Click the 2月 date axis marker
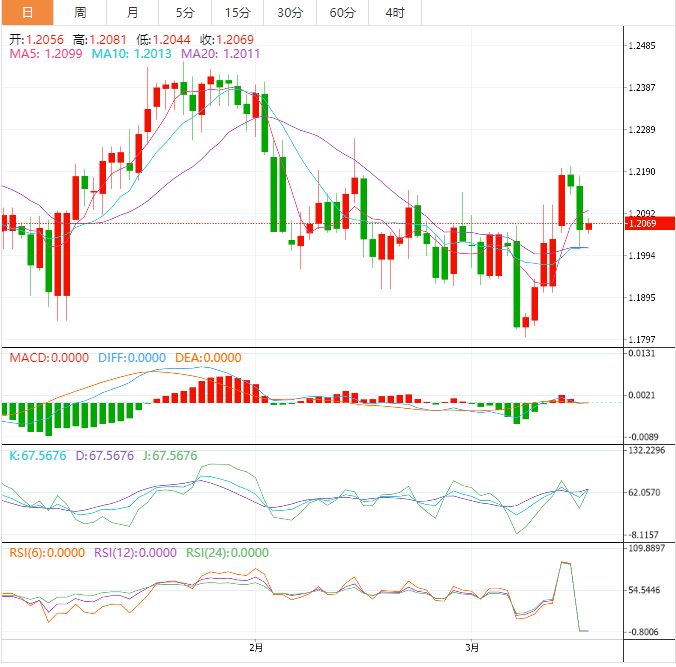This screenshot has width=676, height=667. coord(256,647)
